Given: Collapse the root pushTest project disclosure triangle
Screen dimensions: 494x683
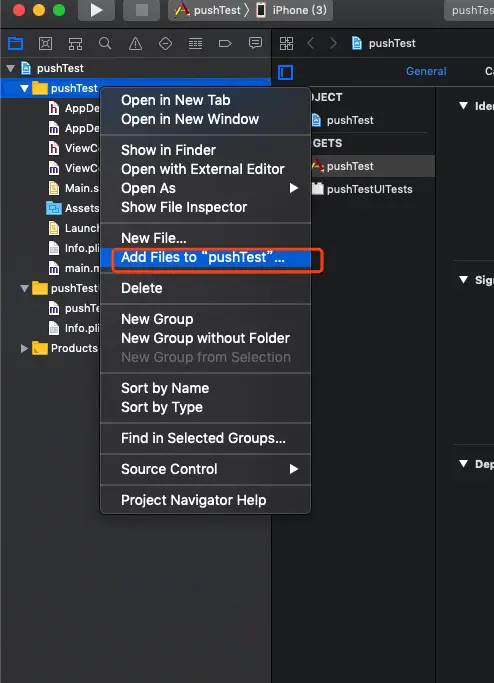Looking at the screenshot, I should [x=11, y=68].
